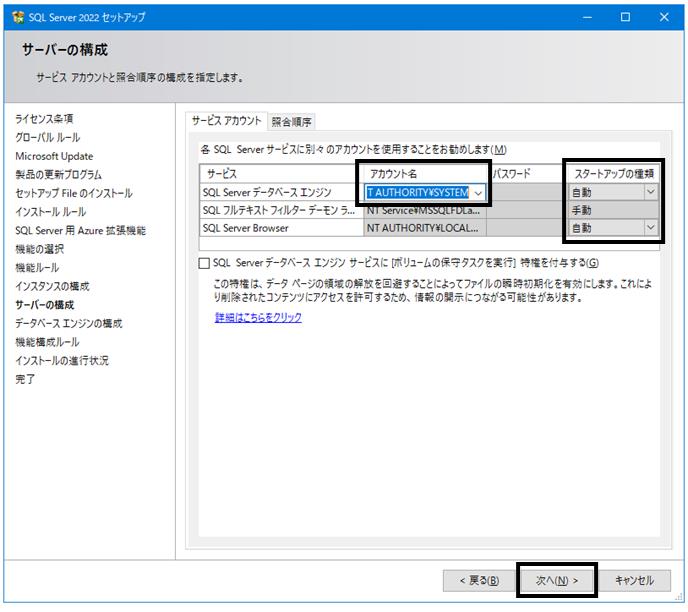Minimize the SQL Server 2022 setup window
Image resolution: width=688 pixels, height=612 pixels.
point(587,17)
